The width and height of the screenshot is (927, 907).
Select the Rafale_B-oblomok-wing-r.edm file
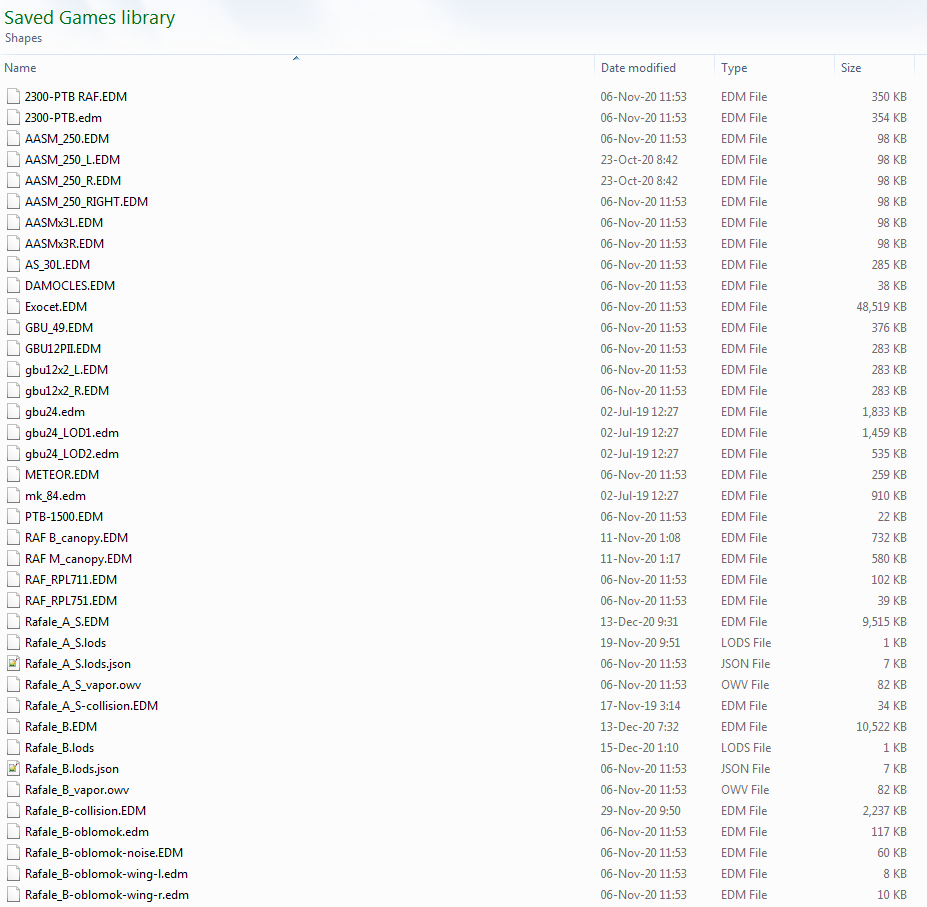pyautogui.click(x=106, y=895)
